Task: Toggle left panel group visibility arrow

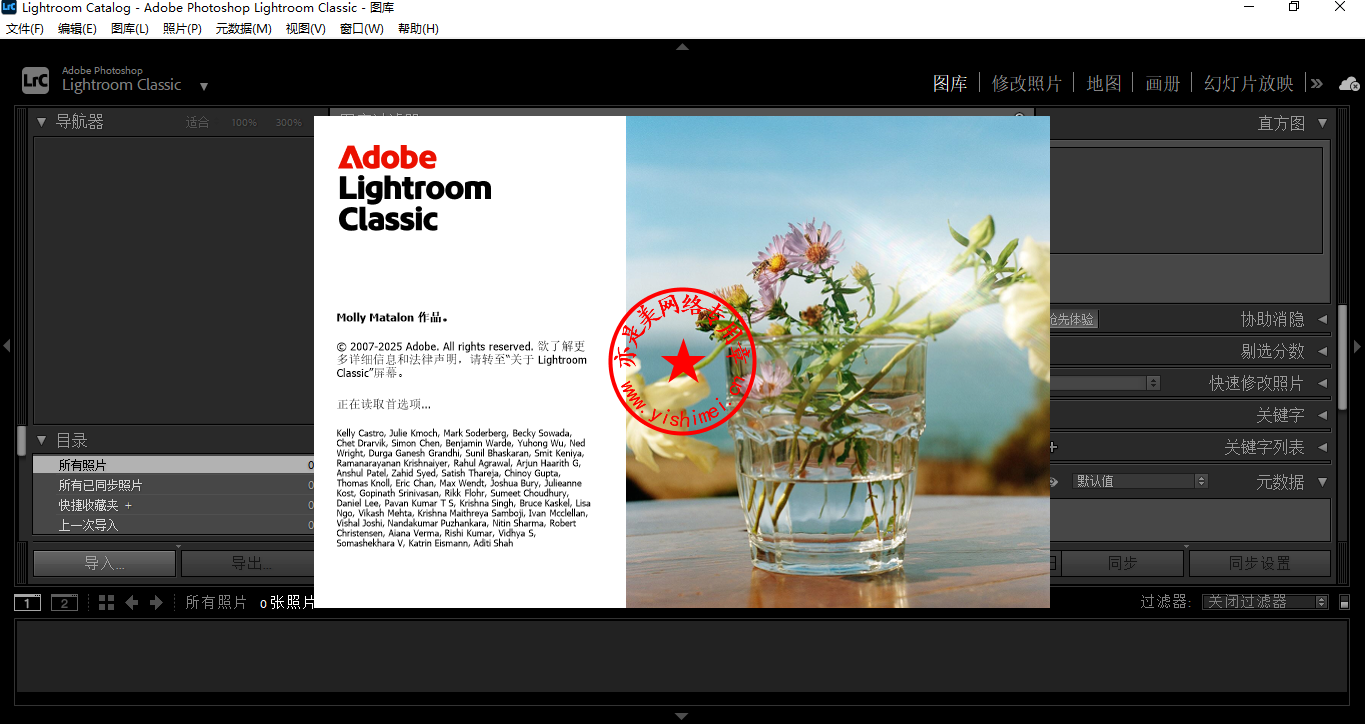Action: pos(7,346)
